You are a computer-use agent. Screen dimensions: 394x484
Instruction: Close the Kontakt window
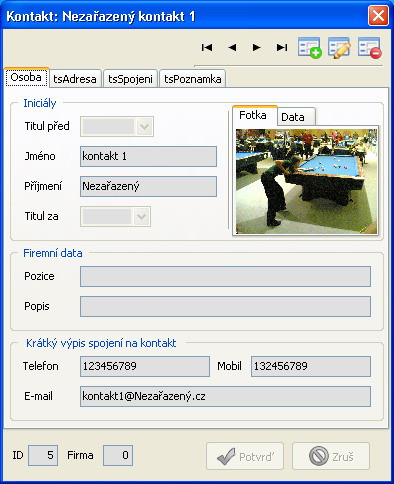point(378,15)
